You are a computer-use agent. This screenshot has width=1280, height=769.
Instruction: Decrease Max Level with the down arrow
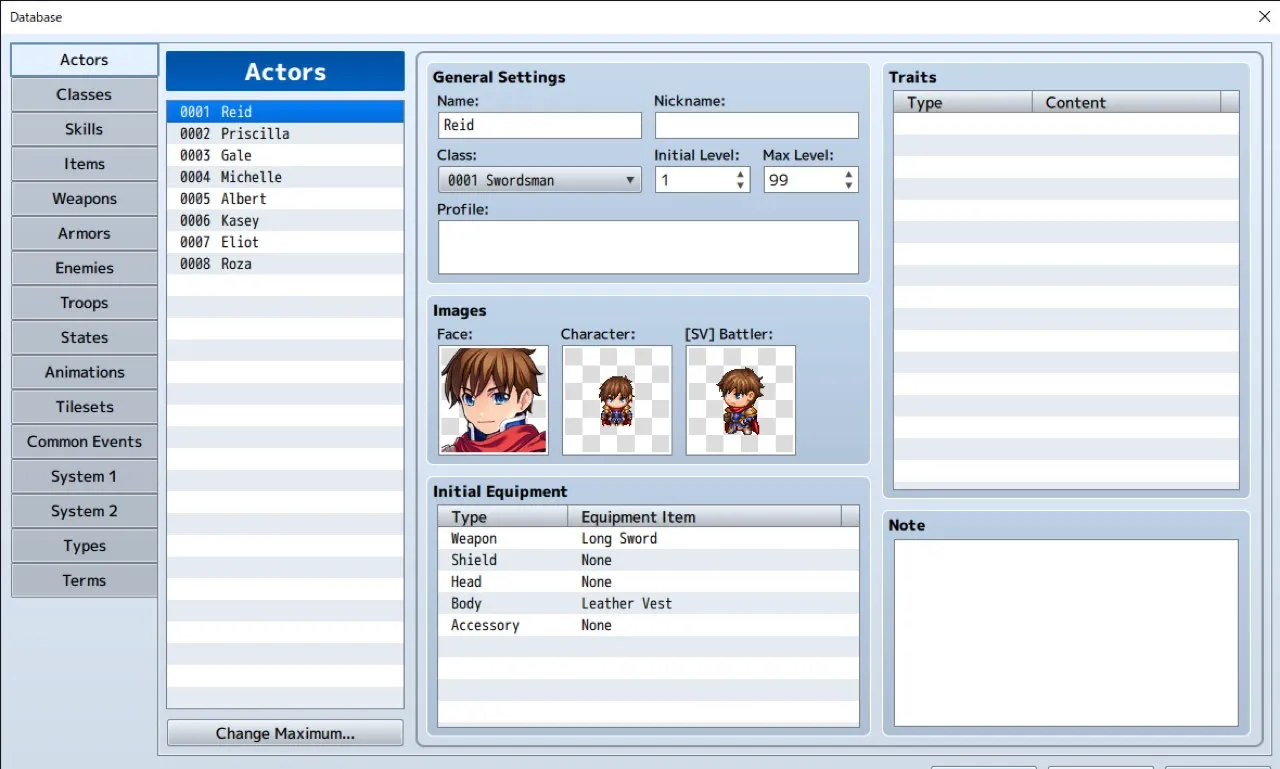pos(848,186)
